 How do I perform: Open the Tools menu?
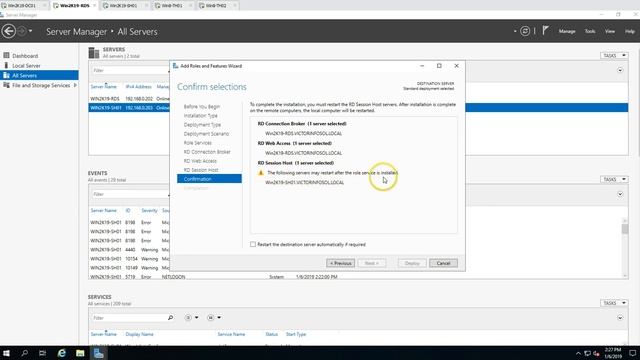tap(590, 31)
